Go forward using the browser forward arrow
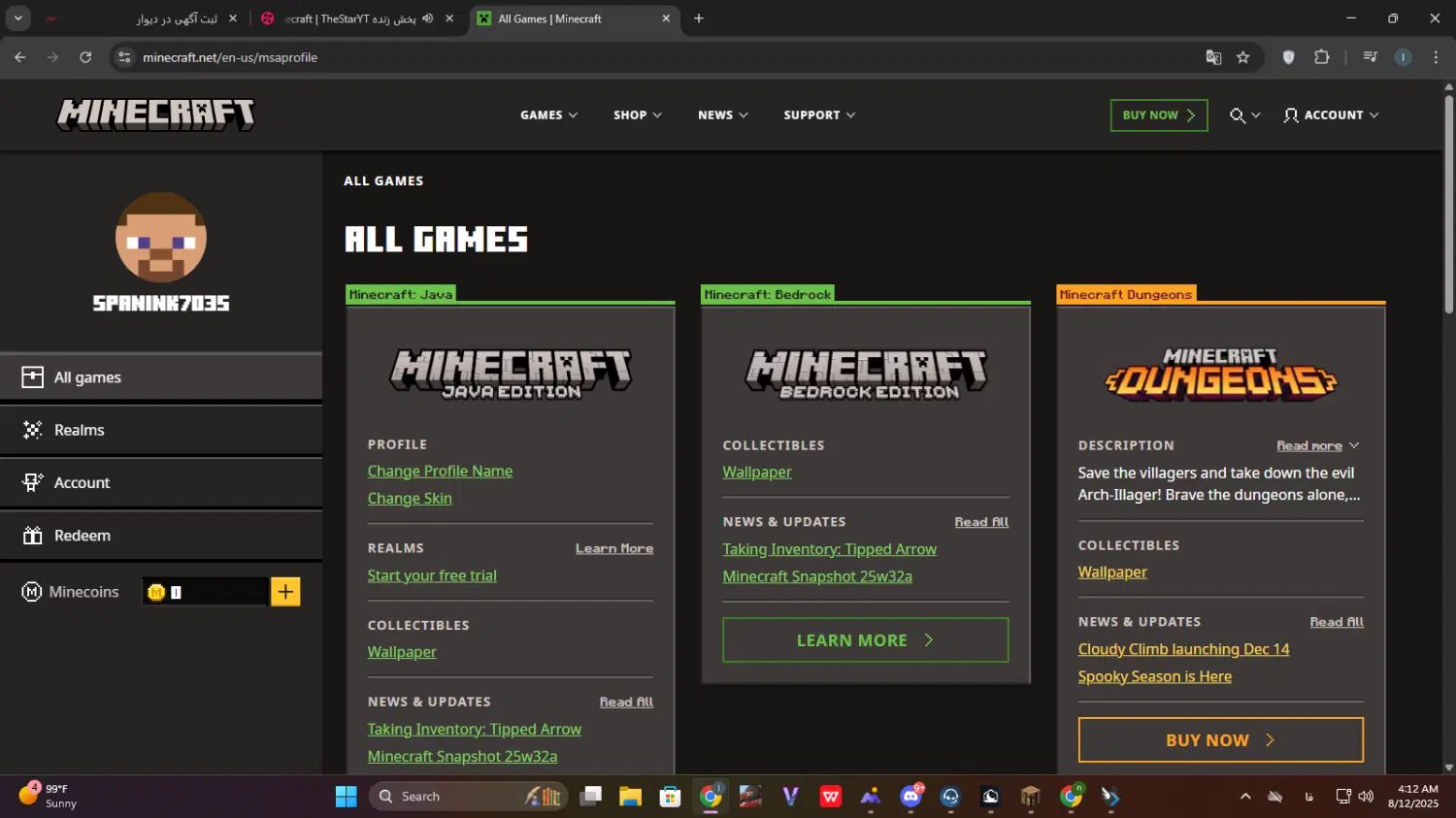Viewport: 1456px width, 818px height. pos(52,57)
